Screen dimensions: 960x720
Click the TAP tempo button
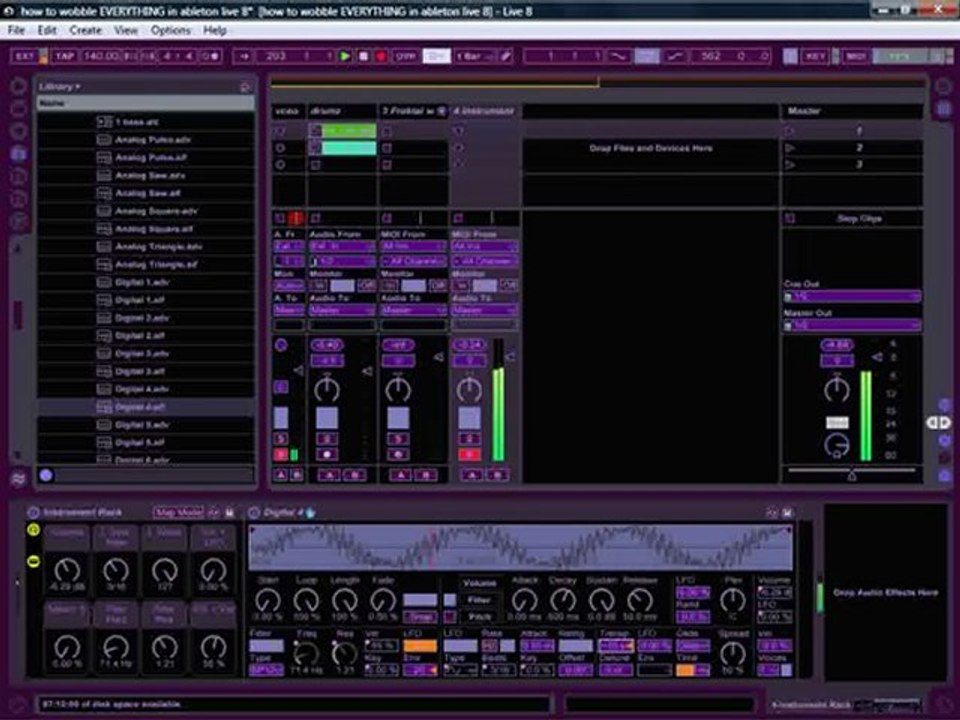click(x=64, y=56)
